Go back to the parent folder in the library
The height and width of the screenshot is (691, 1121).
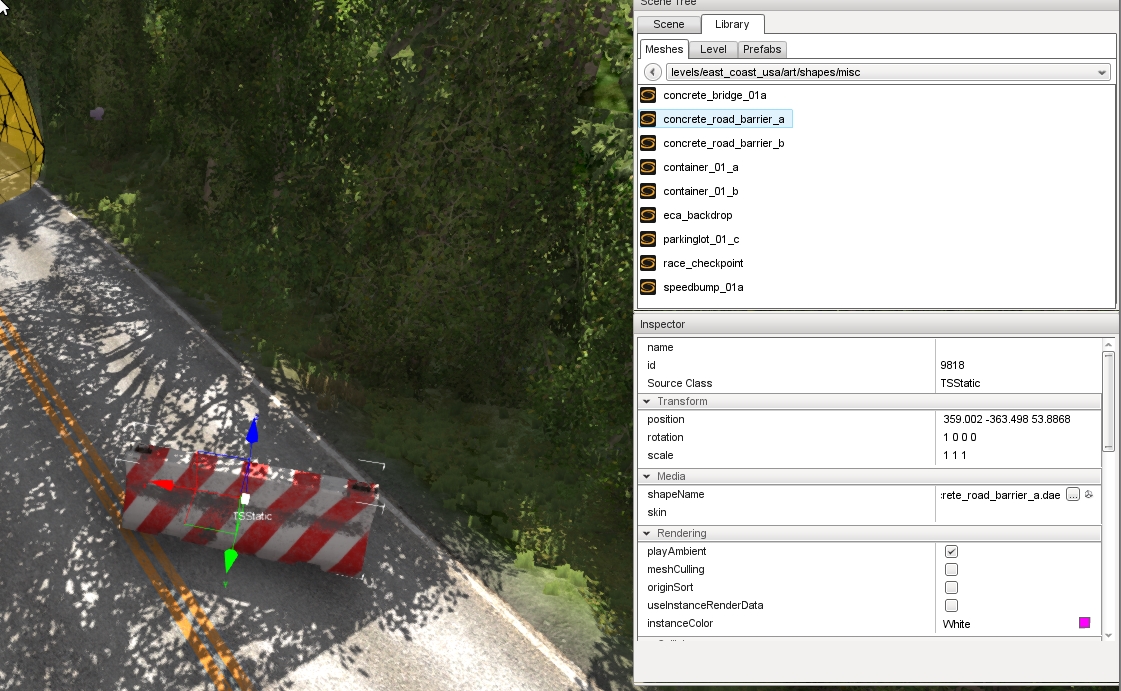coord(652,72)
